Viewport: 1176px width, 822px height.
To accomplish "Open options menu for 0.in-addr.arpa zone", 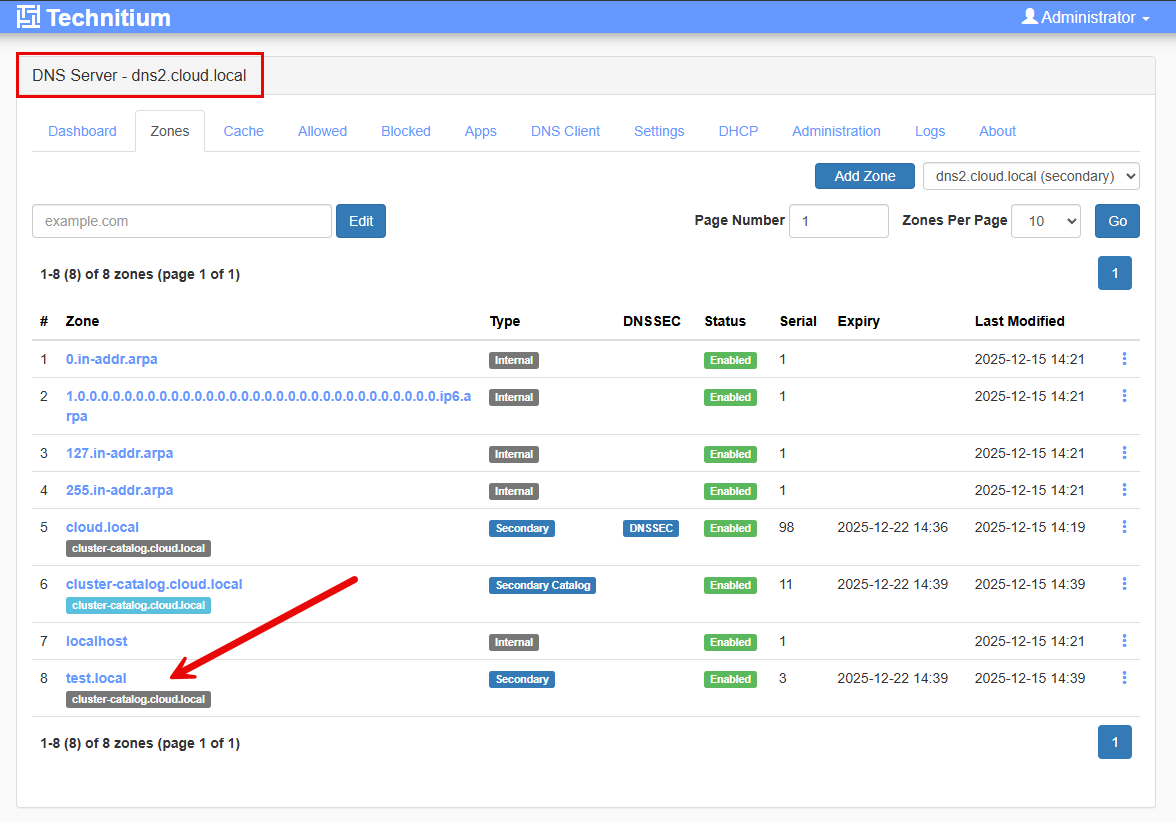I will [x=1124, y=359].
